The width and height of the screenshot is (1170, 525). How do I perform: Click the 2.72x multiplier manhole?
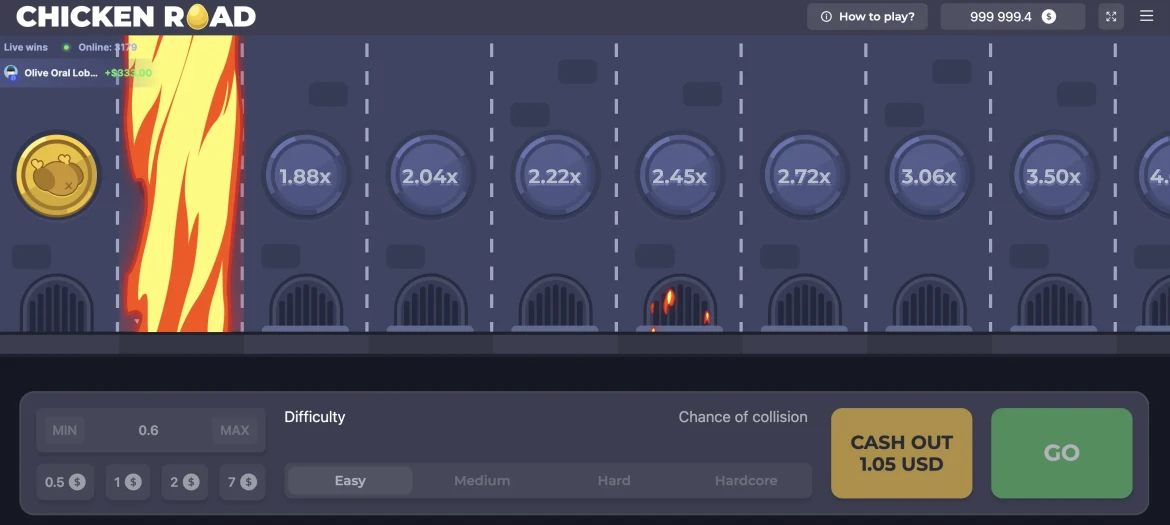(x=804, y=176)
